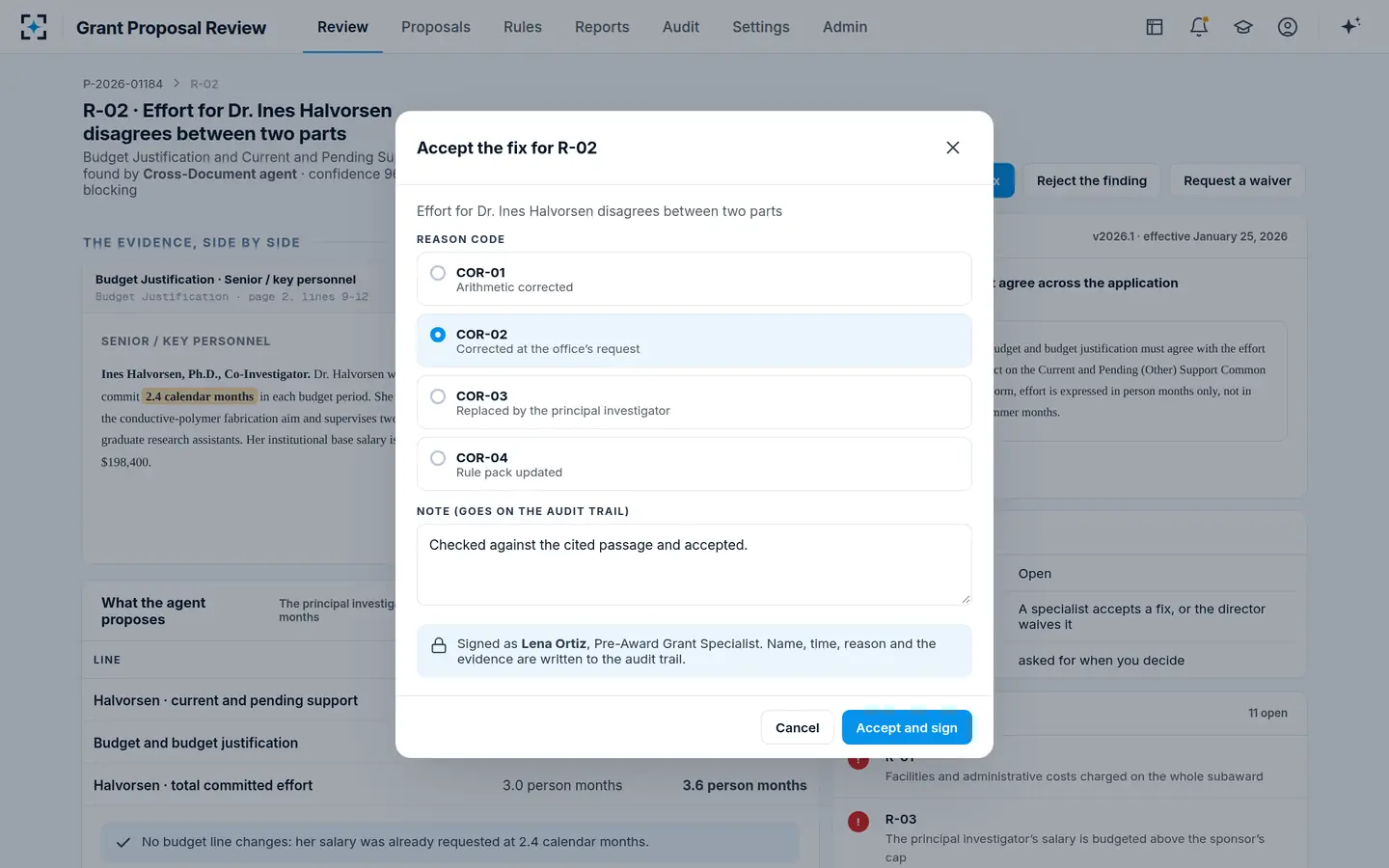This screenshot has height=868, width=1389.
Task: Click the Grant Proposal Review title
Action: [x=171, y=27]
